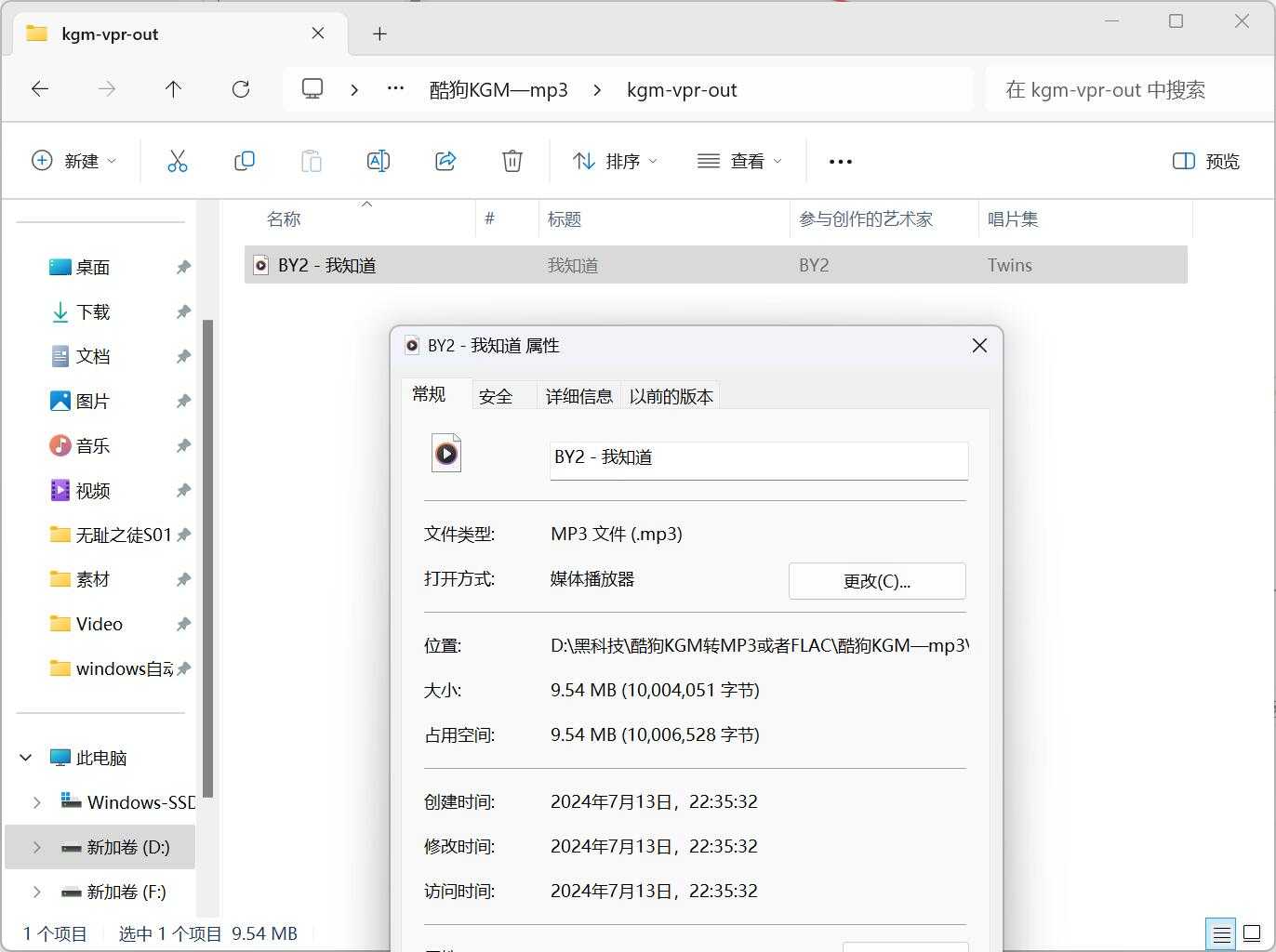Expand the 新加卷 (D:) drive node
This screenshot has width=1276, height=952.
[37, 847]
